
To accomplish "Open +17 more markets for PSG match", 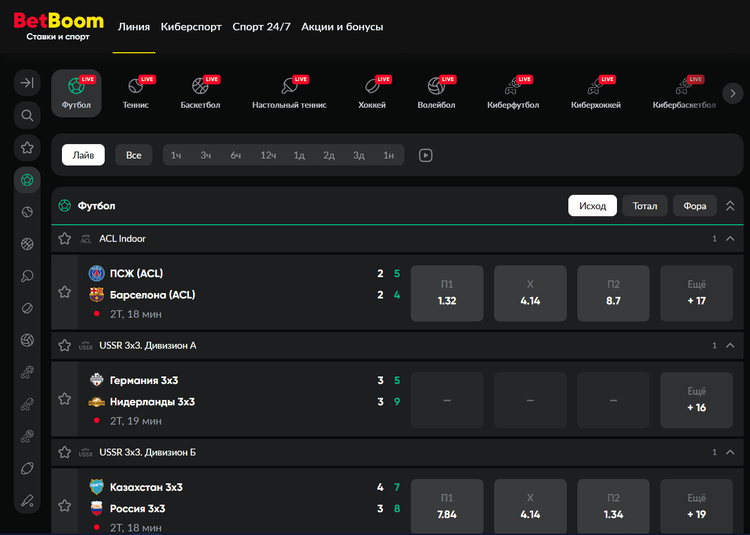I will (x=697, y=293).
